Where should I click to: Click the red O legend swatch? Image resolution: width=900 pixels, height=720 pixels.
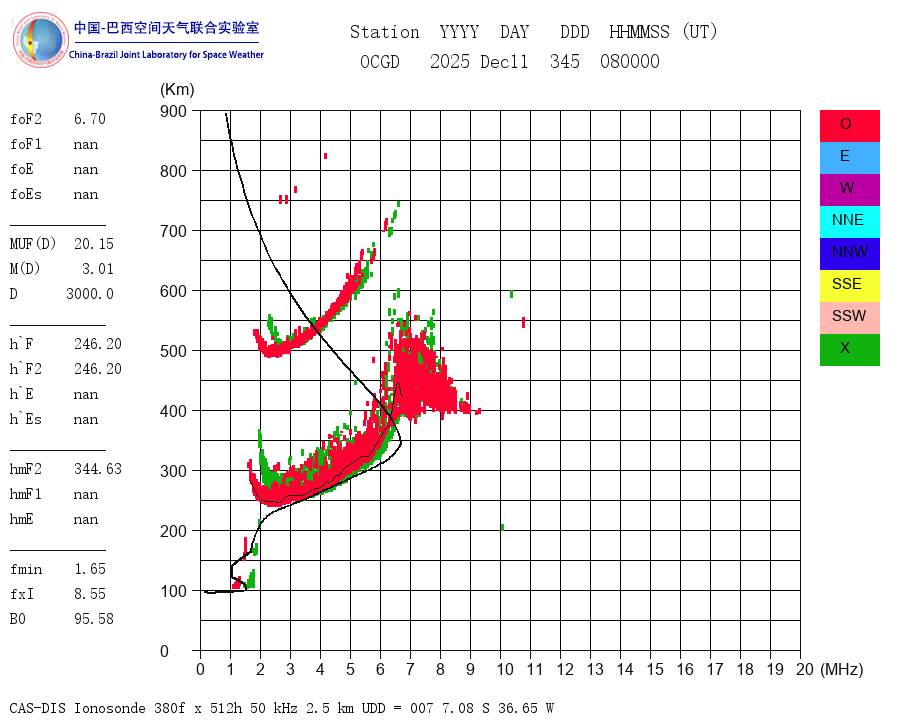(849, 126)
